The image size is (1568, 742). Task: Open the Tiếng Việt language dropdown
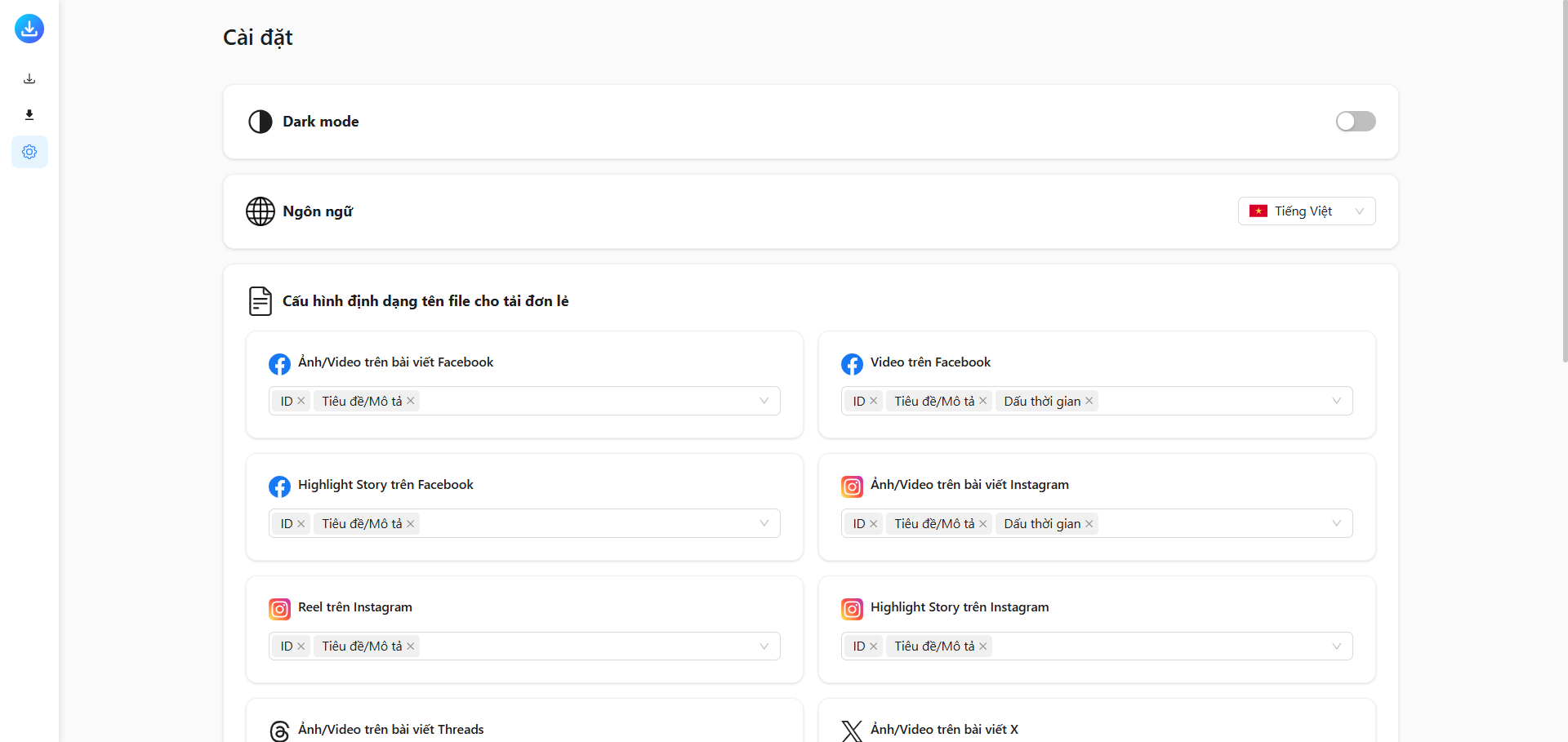1307,211
